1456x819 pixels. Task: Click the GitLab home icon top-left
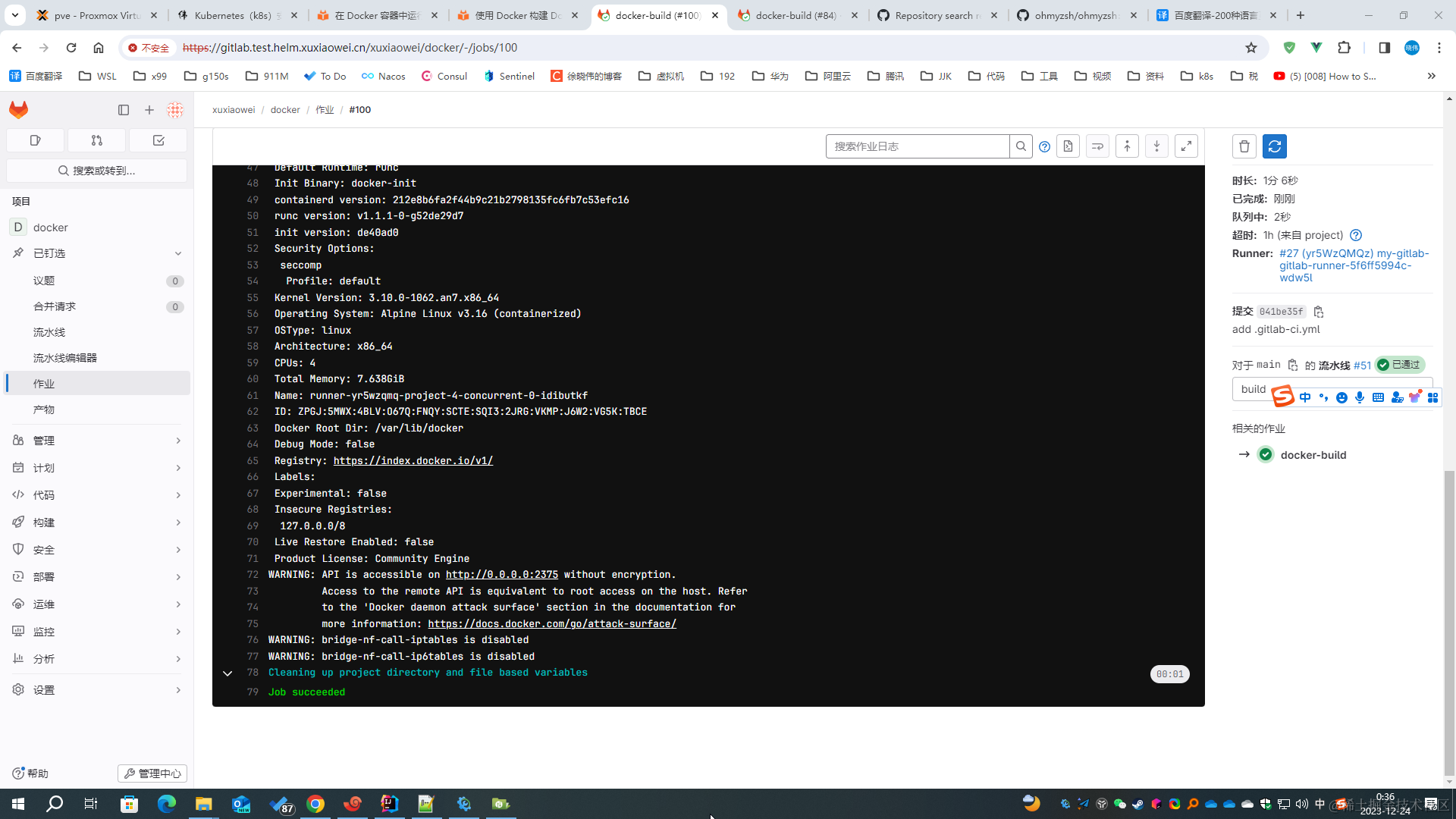18,109
